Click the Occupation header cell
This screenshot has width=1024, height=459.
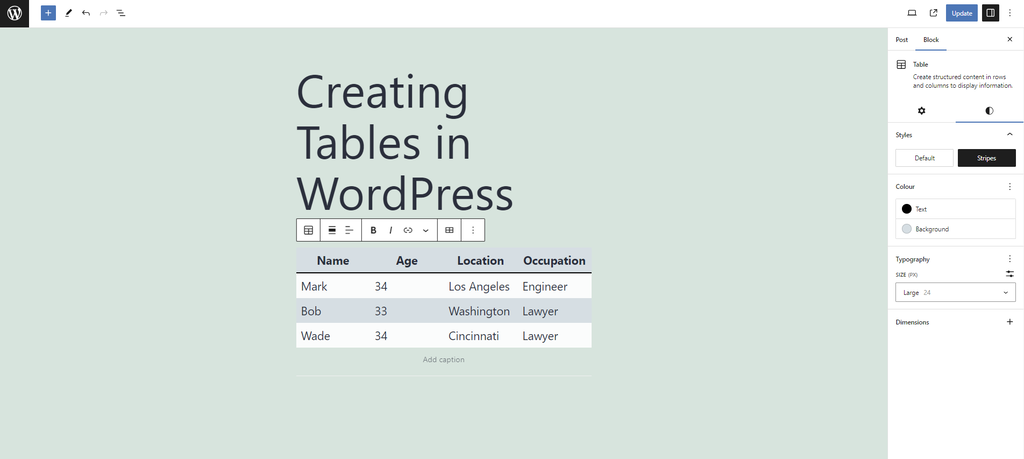pos(554,261)
